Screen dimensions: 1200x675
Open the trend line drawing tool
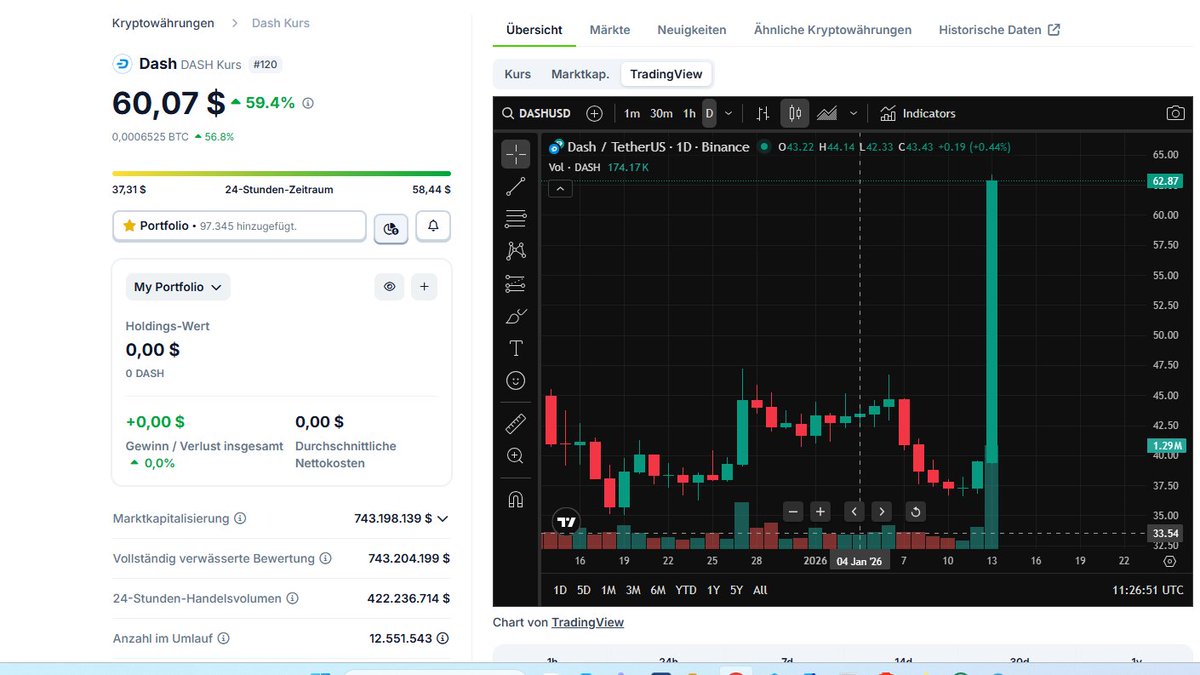pos(515,187)
